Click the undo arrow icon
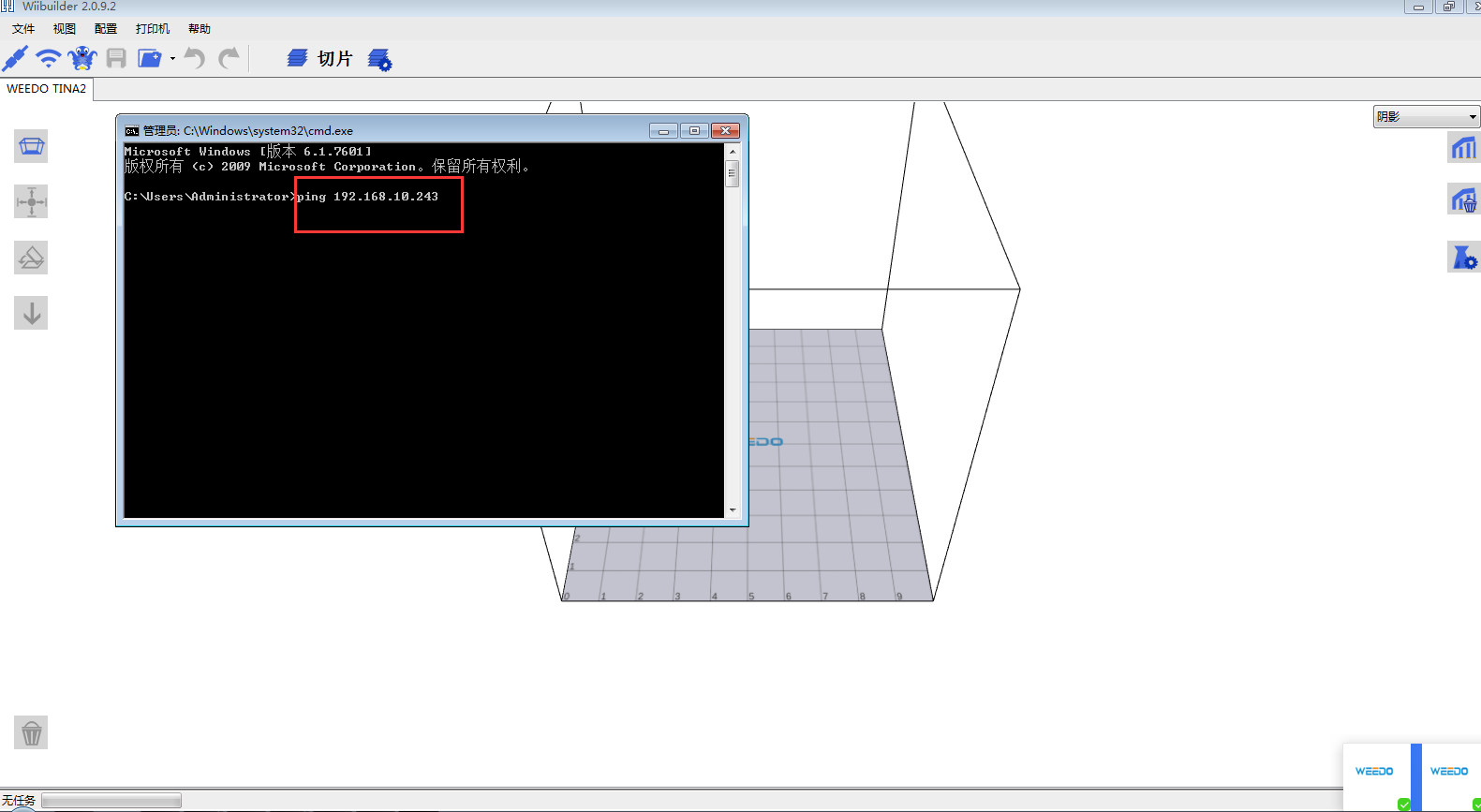1481x812 pixels. tap(194, 59)
